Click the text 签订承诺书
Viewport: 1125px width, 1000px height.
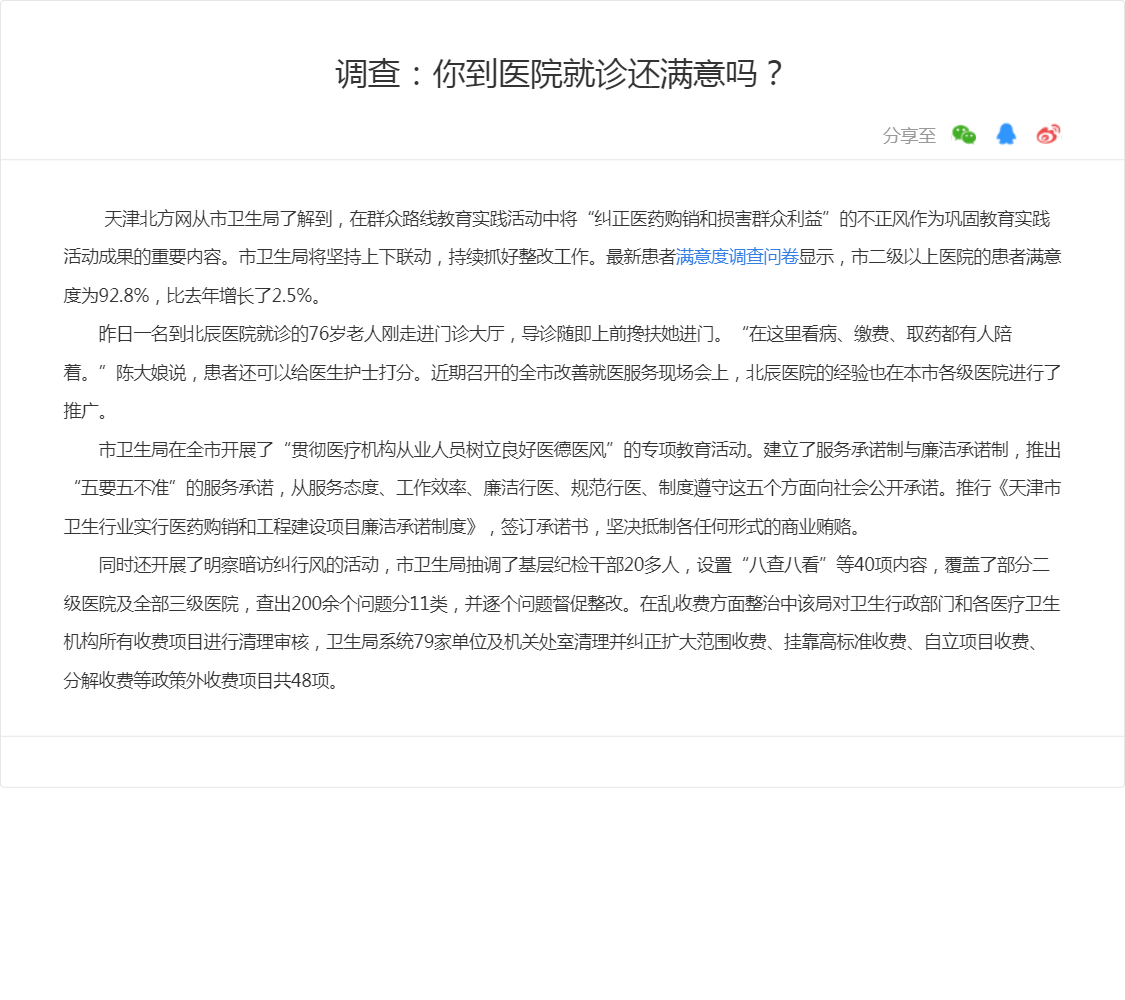(545, 527)
